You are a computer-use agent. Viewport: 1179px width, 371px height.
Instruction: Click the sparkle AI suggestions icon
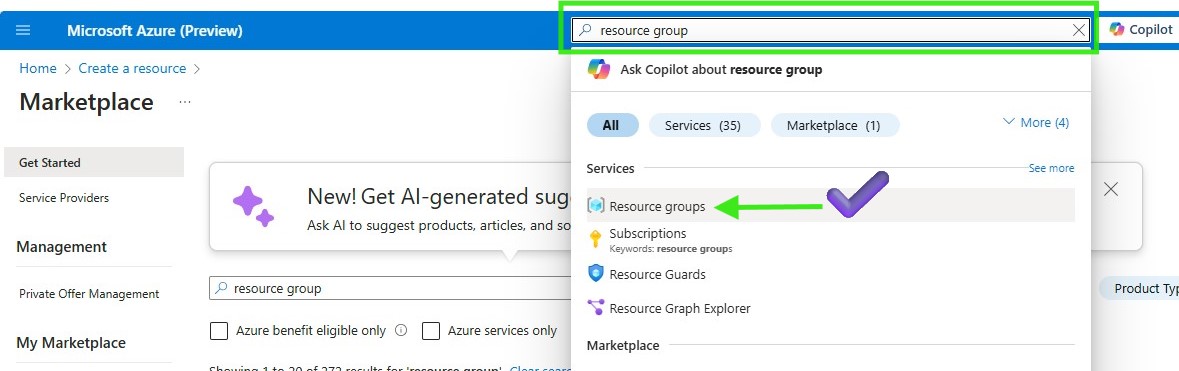point(253,206)
